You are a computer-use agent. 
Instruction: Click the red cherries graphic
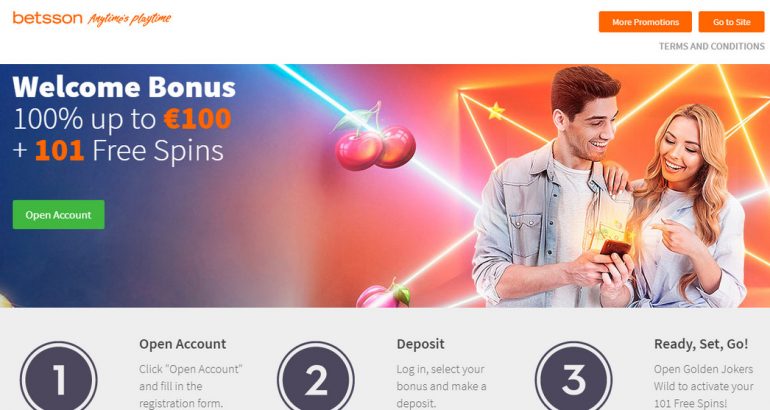375,139
